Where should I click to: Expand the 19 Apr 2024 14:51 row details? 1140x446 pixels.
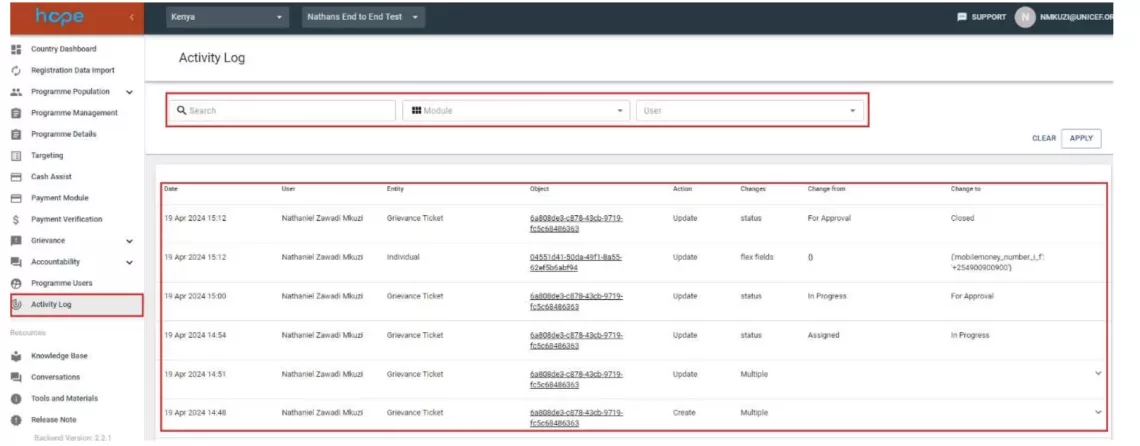[1098, 373]
